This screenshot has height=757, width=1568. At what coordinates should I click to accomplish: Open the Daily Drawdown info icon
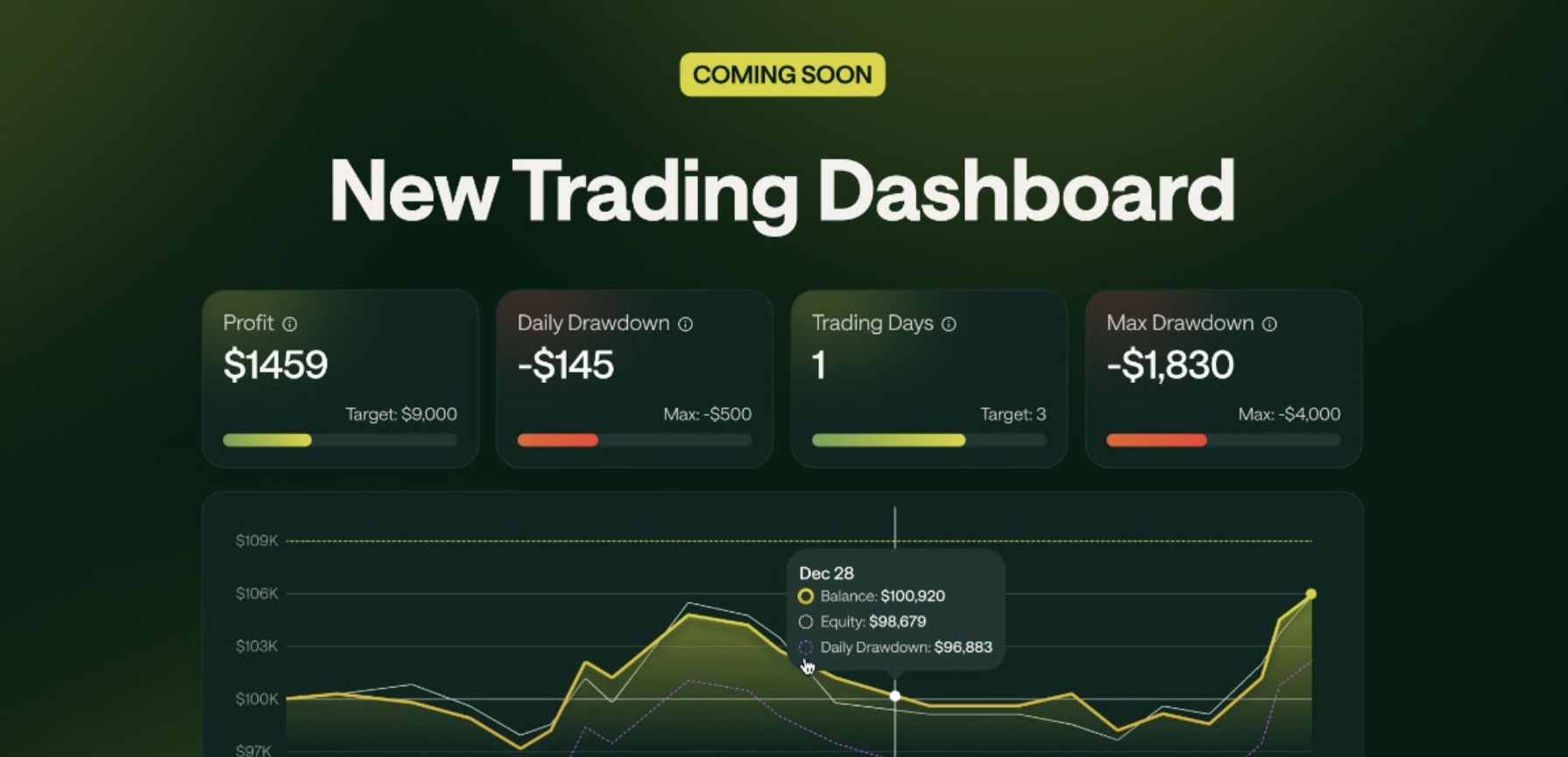pos(686,324)
